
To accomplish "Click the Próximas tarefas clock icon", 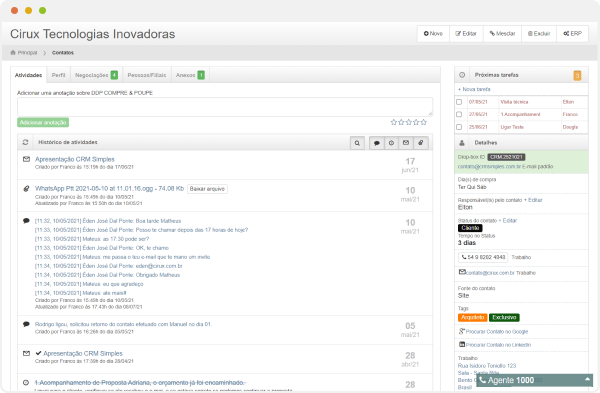I will tap(462, 75).
